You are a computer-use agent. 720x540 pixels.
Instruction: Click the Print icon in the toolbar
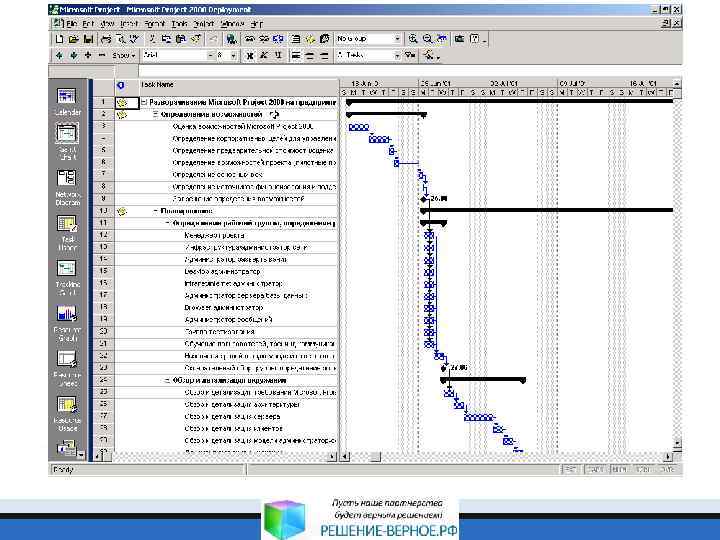pos(106,39)
